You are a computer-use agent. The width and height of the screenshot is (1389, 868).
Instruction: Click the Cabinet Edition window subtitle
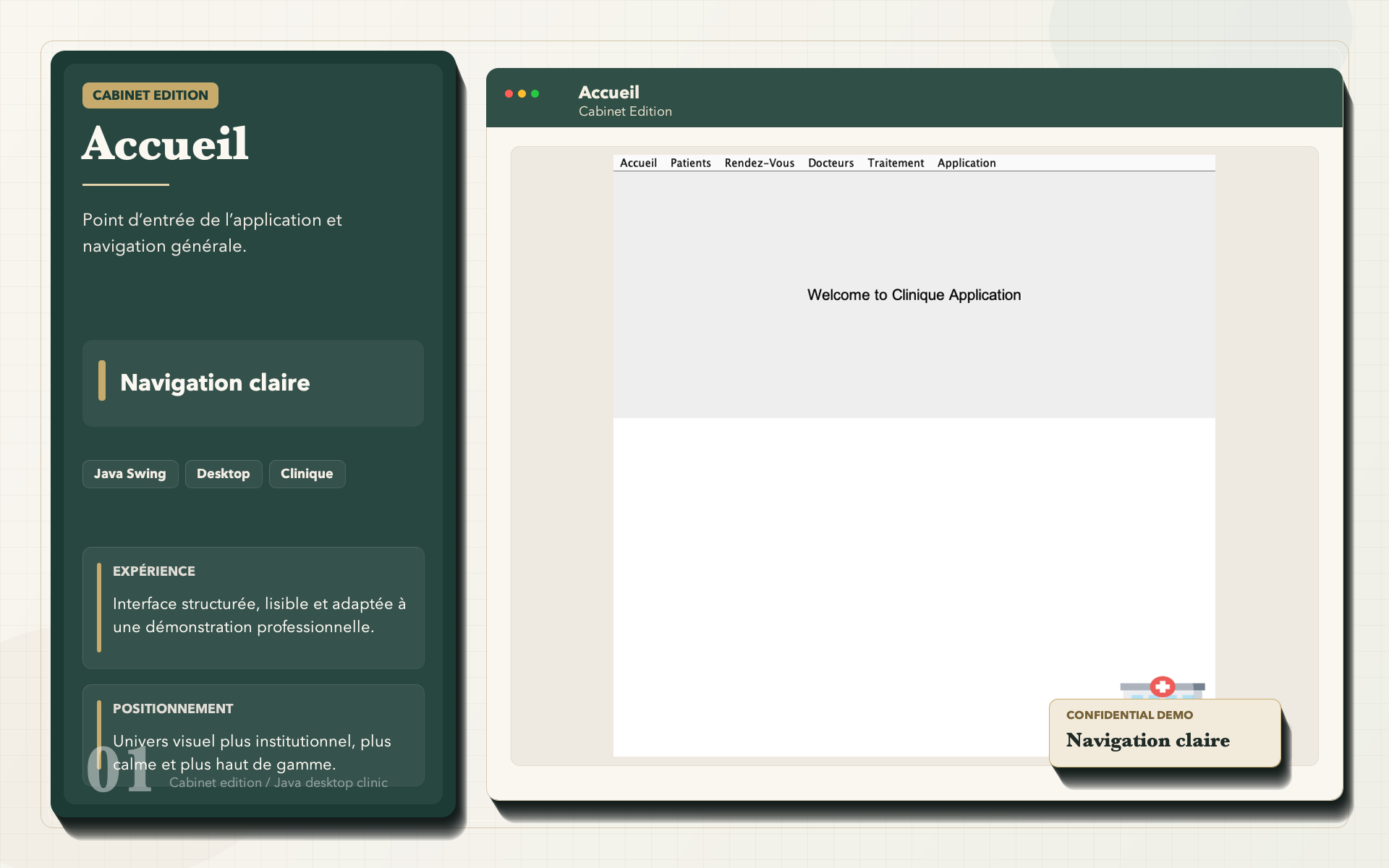(x=625, y=111)
